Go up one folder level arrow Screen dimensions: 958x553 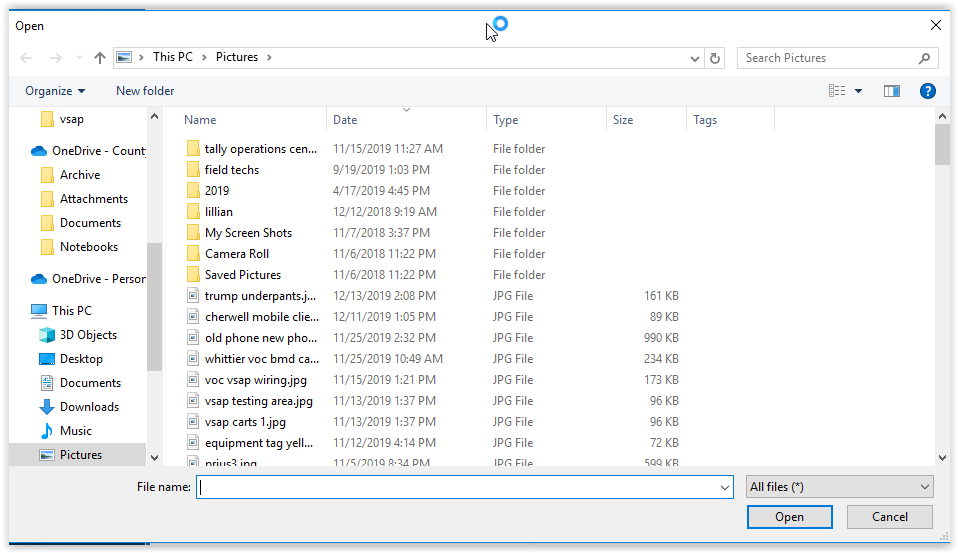coord(100,57)
